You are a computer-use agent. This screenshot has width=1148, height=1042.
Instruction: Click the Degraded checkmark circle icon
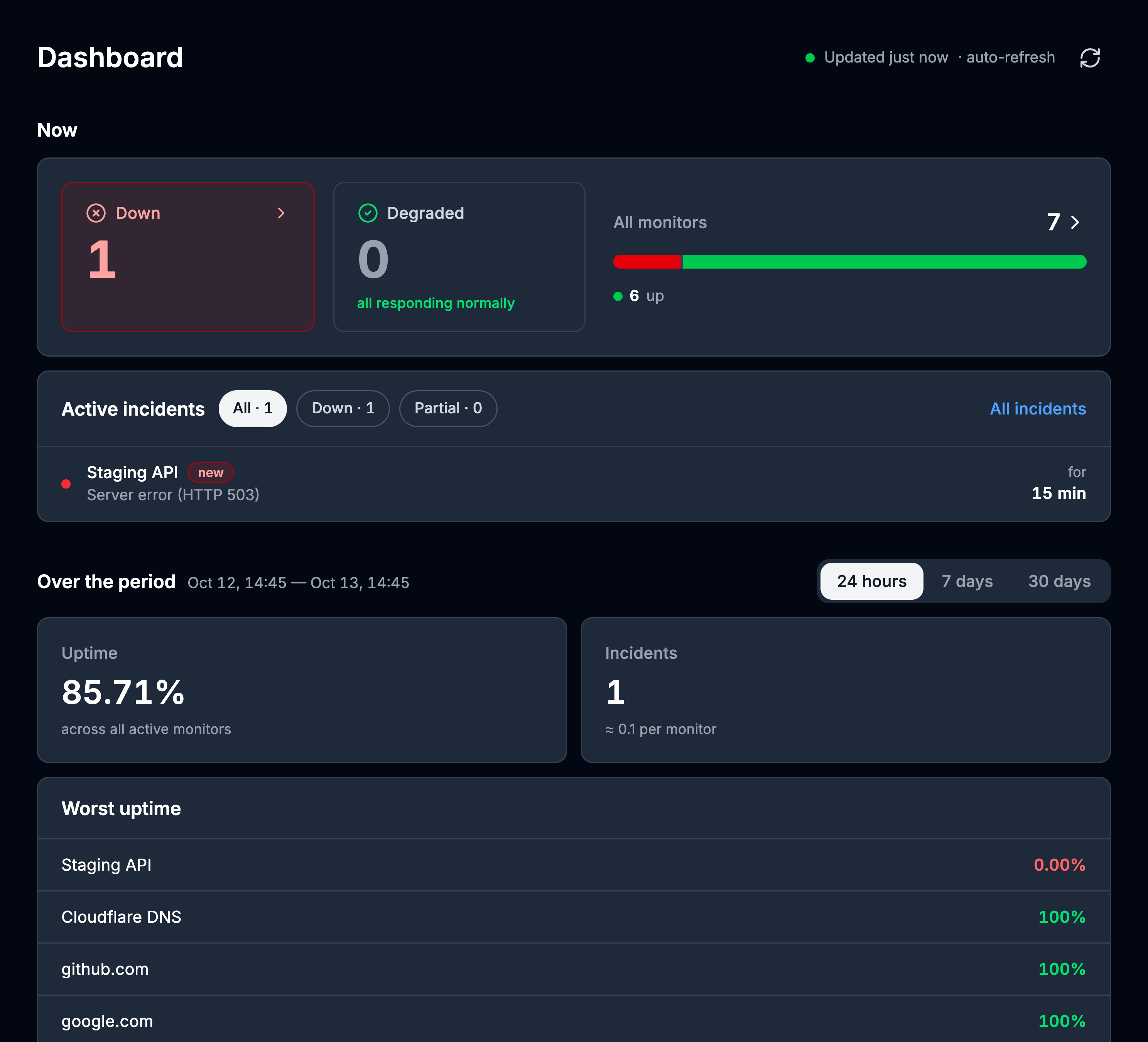coord(368,213)
